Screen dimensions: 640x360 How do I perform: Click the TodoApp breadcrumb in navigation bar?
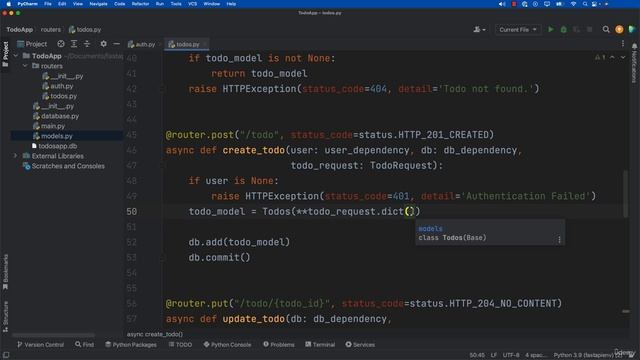click(x=20, y=29)
